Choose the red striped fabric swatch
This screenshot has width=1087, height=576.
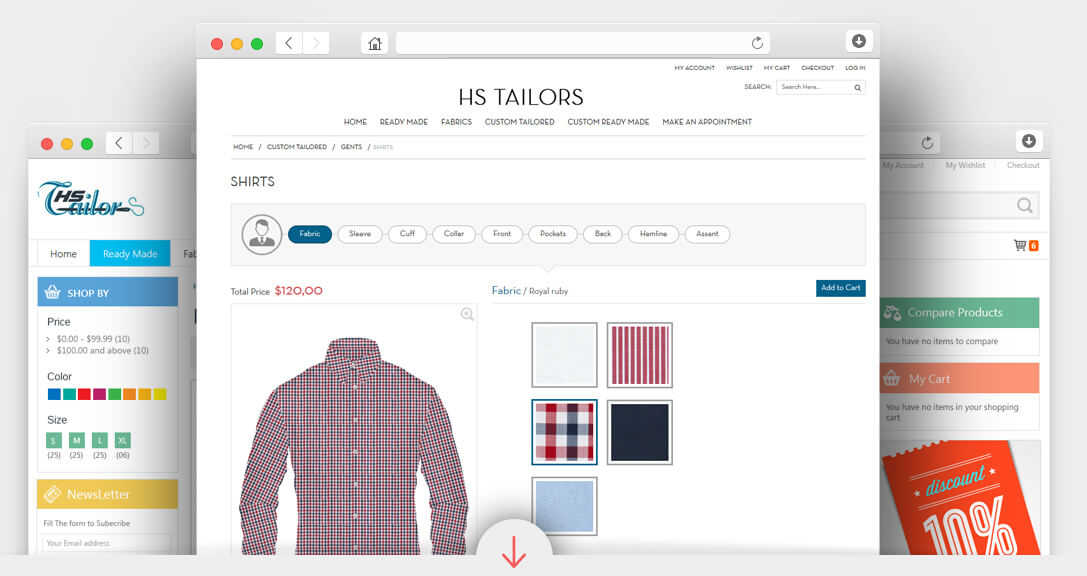coord(639,355)
